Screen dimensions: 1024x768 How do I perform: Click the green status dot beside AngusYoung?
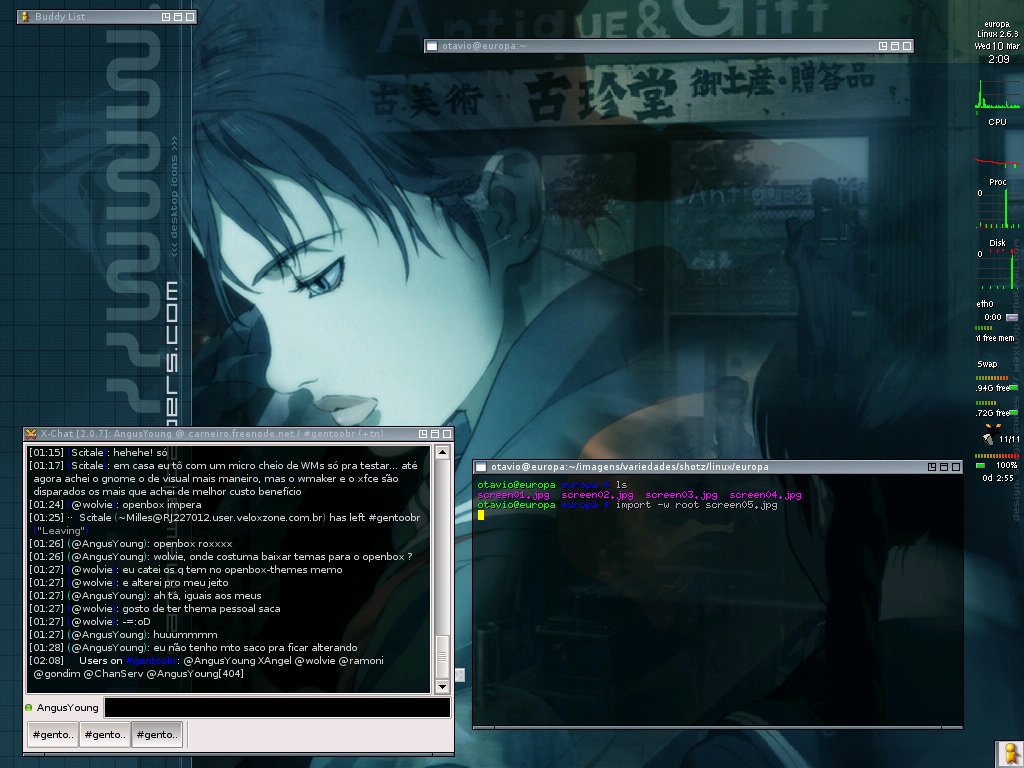pyautogui.click(x=29, y=707)
